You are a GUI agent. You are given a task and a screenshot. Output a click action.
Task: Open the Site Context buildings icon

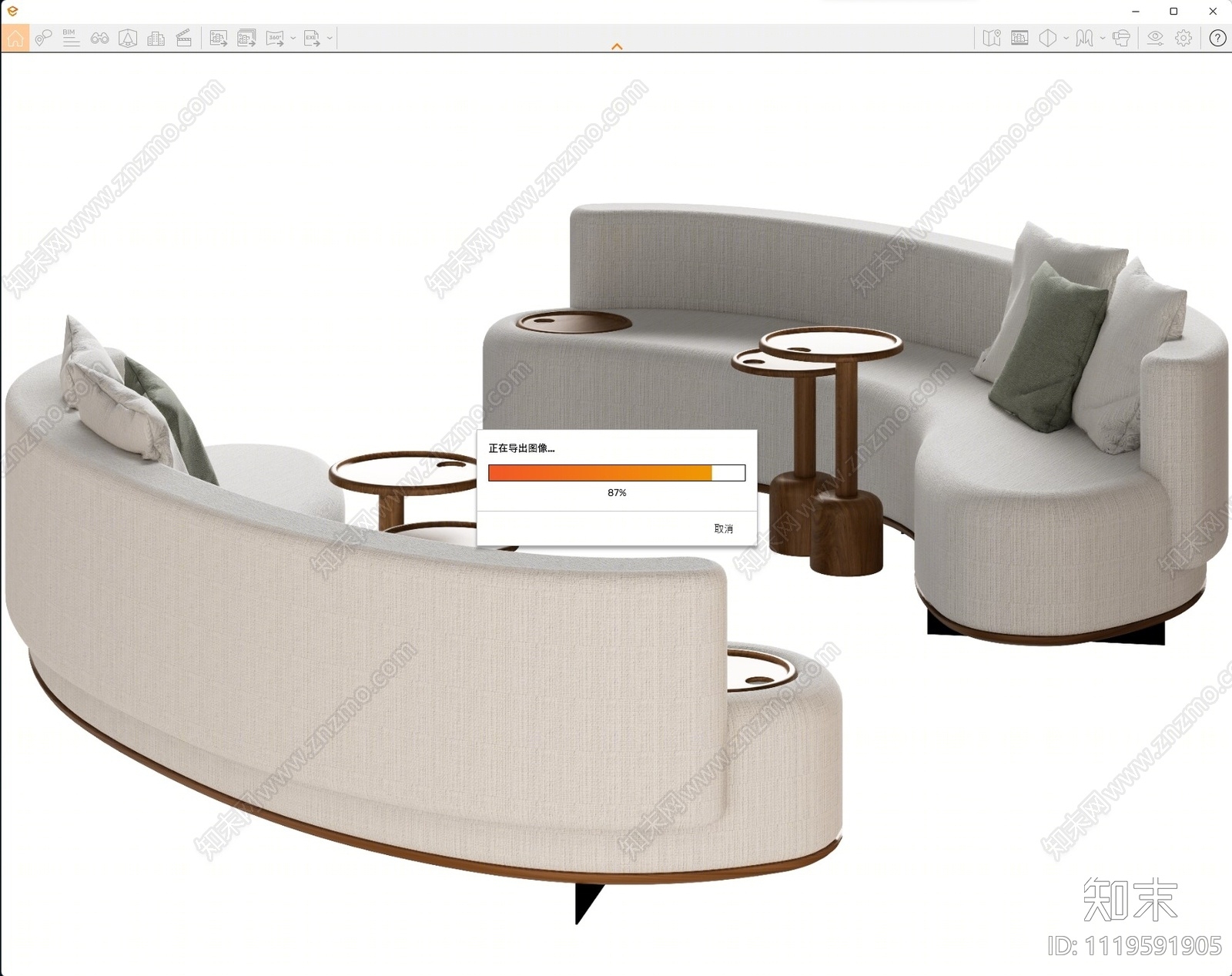click(x=156, y=38)
